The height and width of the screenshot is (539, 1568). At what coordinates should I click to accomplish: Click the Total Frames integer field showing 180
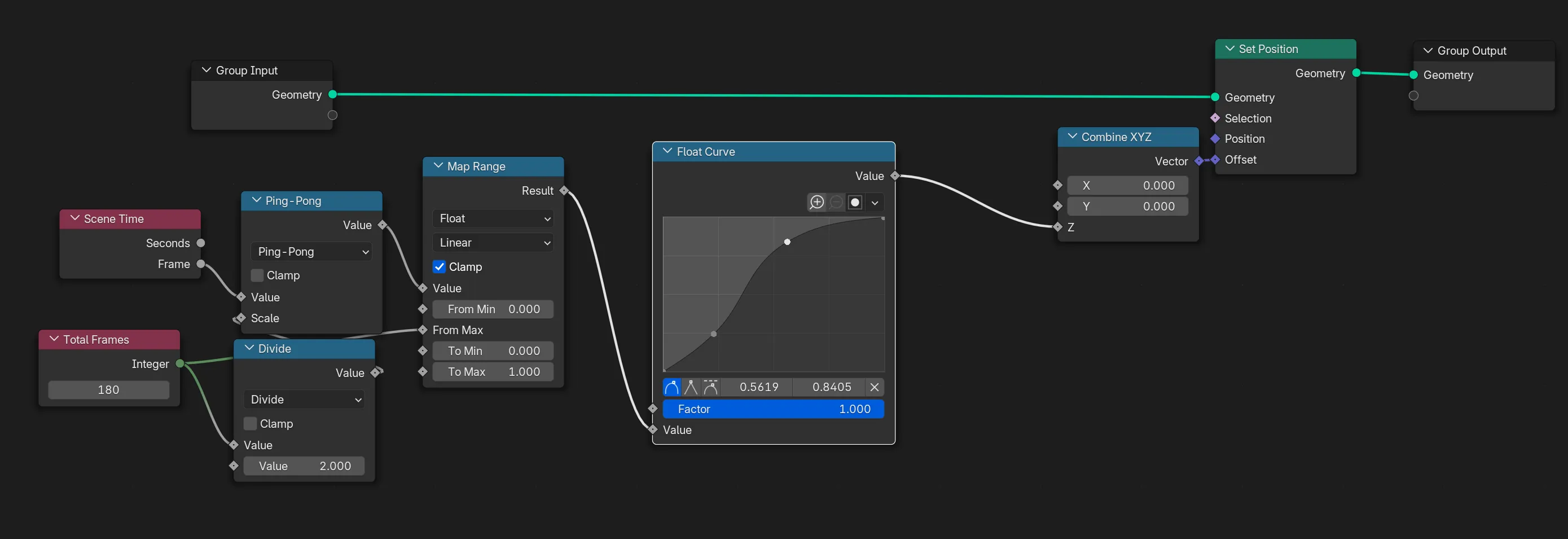[108, 390]
